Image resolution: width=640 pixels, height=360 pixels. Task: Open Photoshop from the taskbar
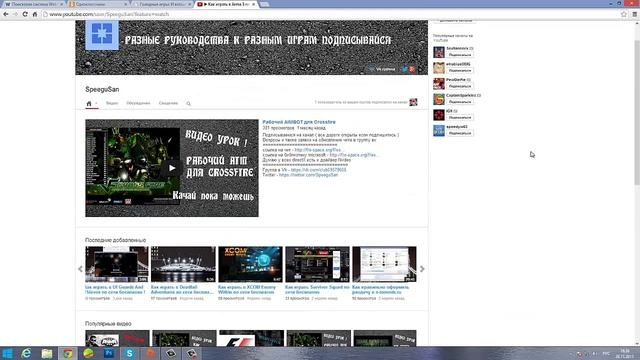click(109, 353)
